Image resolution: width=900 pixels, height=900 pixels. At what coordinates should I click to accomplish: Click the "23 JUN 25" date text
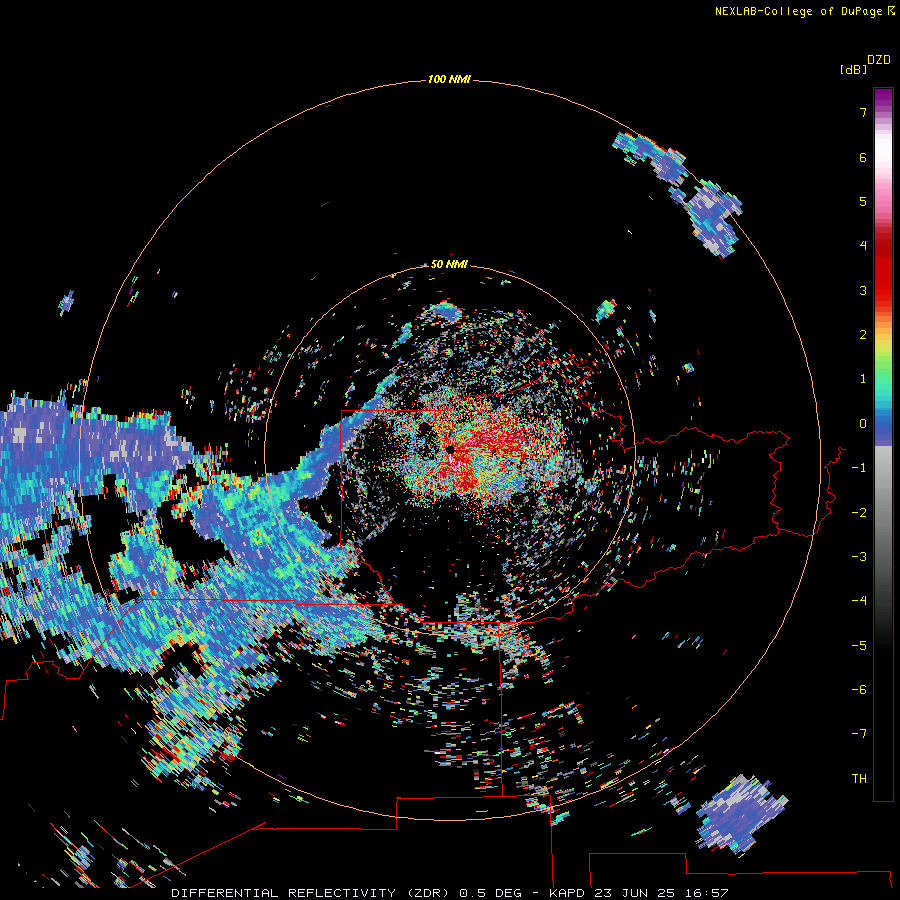tap(637, 893)
